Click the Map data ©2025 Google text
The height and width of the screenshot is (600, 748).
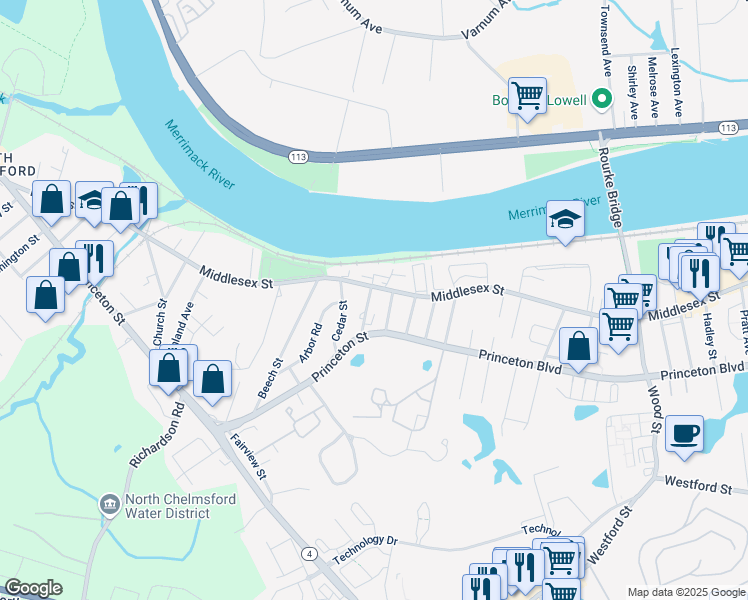[x=686, y=592]
